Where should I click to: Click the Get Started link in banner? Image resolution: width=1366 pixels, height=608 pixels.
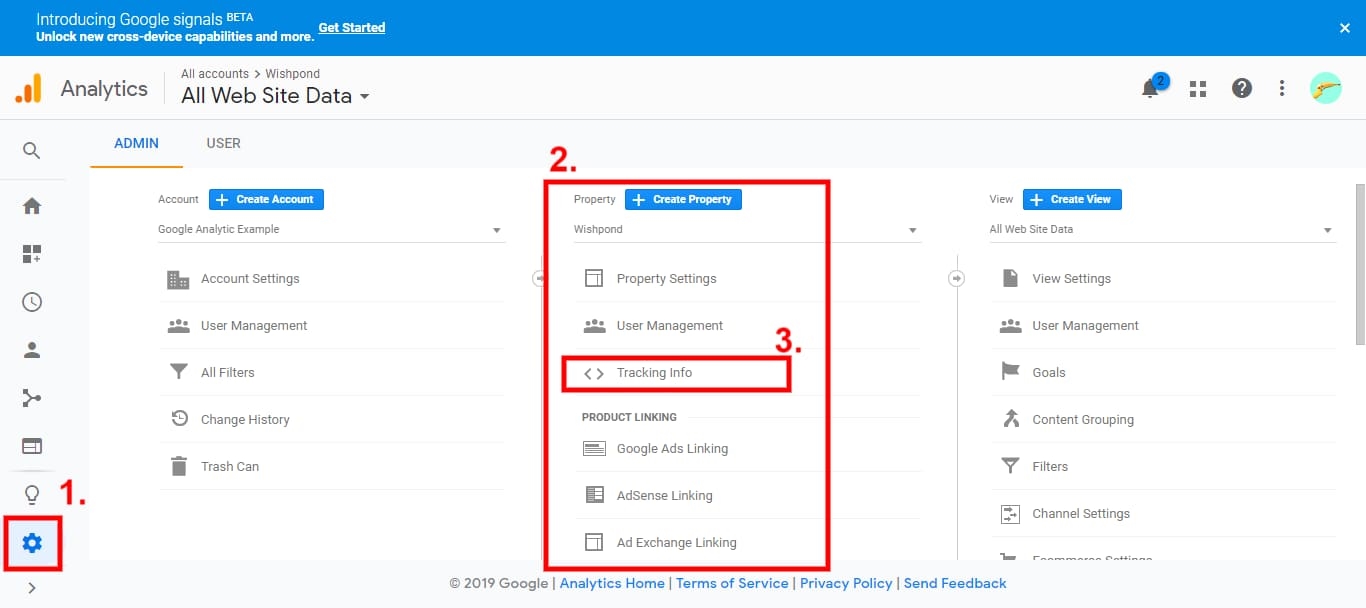click(x=351, y=27)
